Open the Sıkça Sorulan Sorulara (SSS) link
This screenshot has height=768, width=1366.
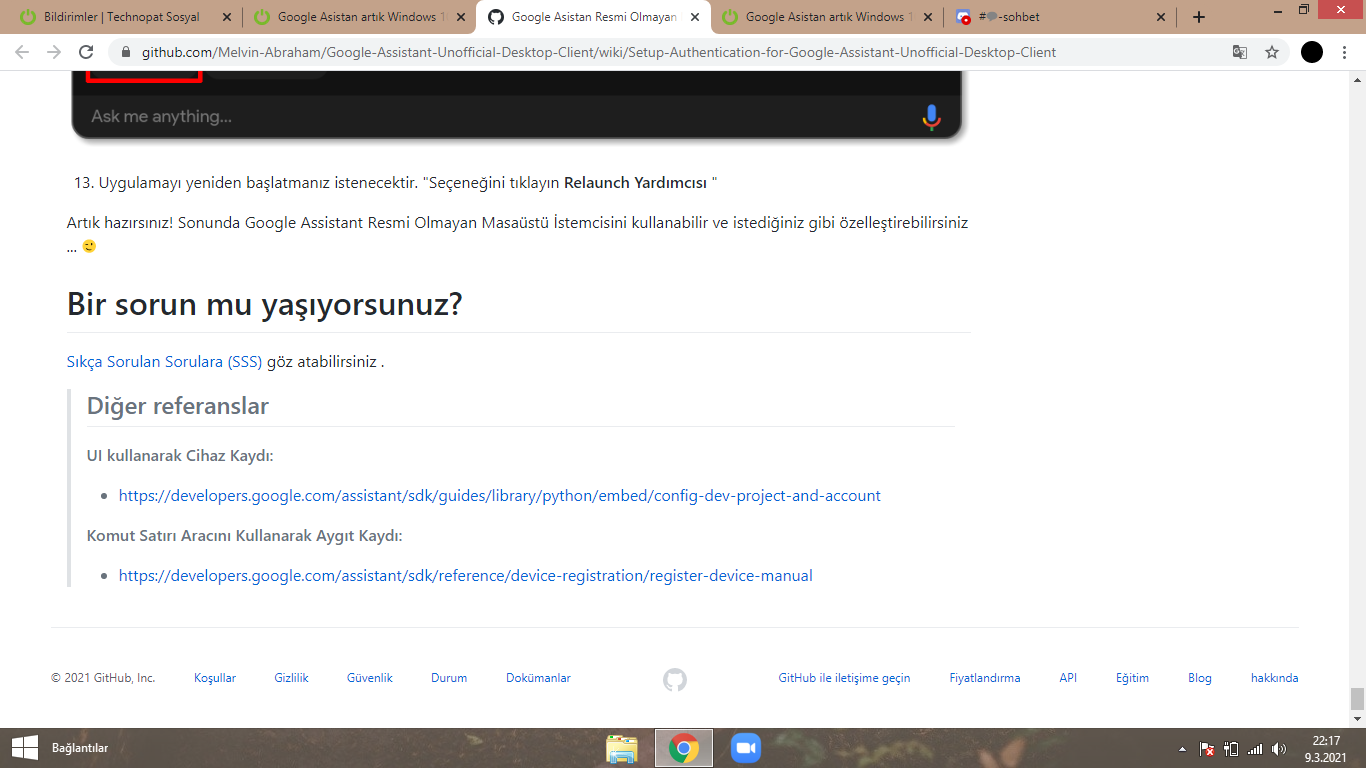click(x=164, y=362)
